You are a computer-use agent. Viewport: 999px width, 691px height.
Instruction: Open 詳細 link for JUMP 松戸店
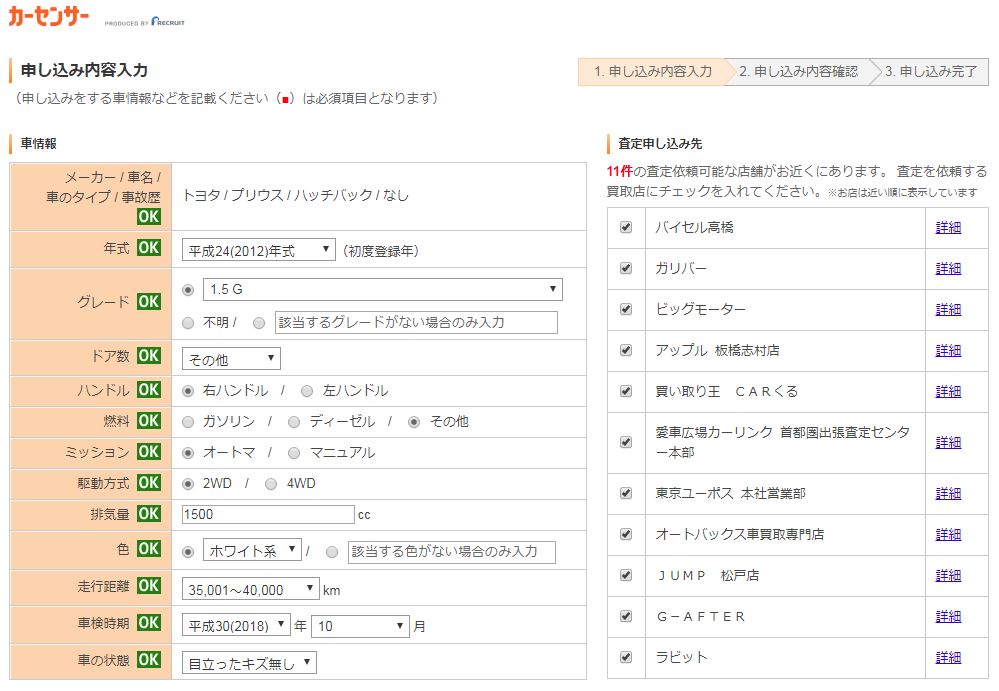click(x=948, y=576)
